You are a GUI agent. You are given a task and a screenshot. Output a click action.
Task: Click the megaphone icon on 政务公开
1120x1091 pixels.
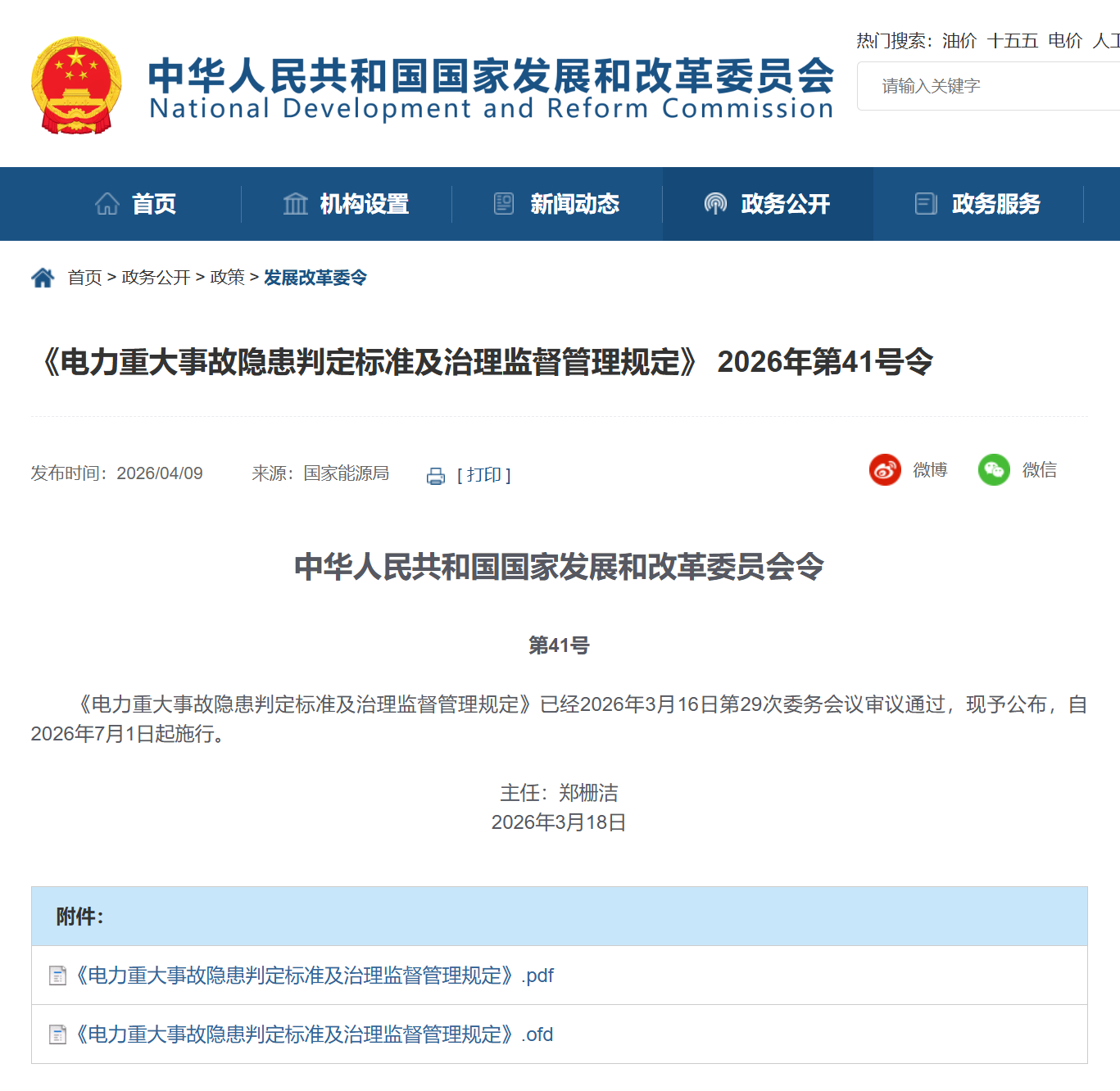(714, 203)
